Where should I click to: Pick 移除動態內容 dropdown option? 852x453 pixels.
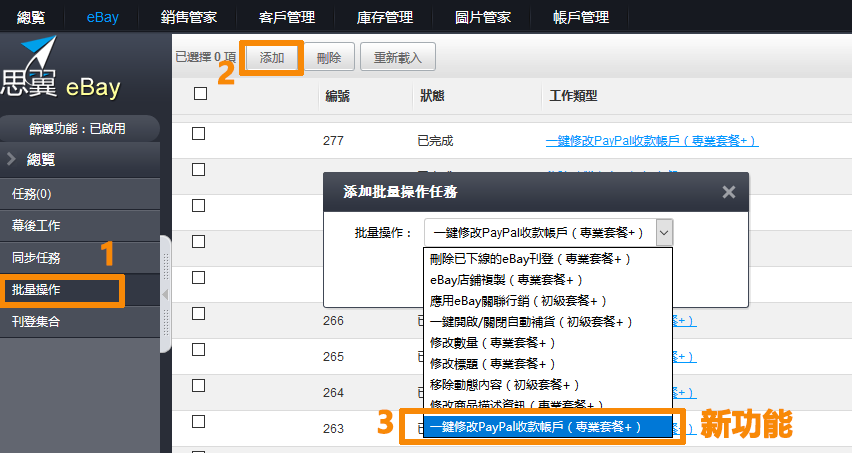[x=548, y=385]
